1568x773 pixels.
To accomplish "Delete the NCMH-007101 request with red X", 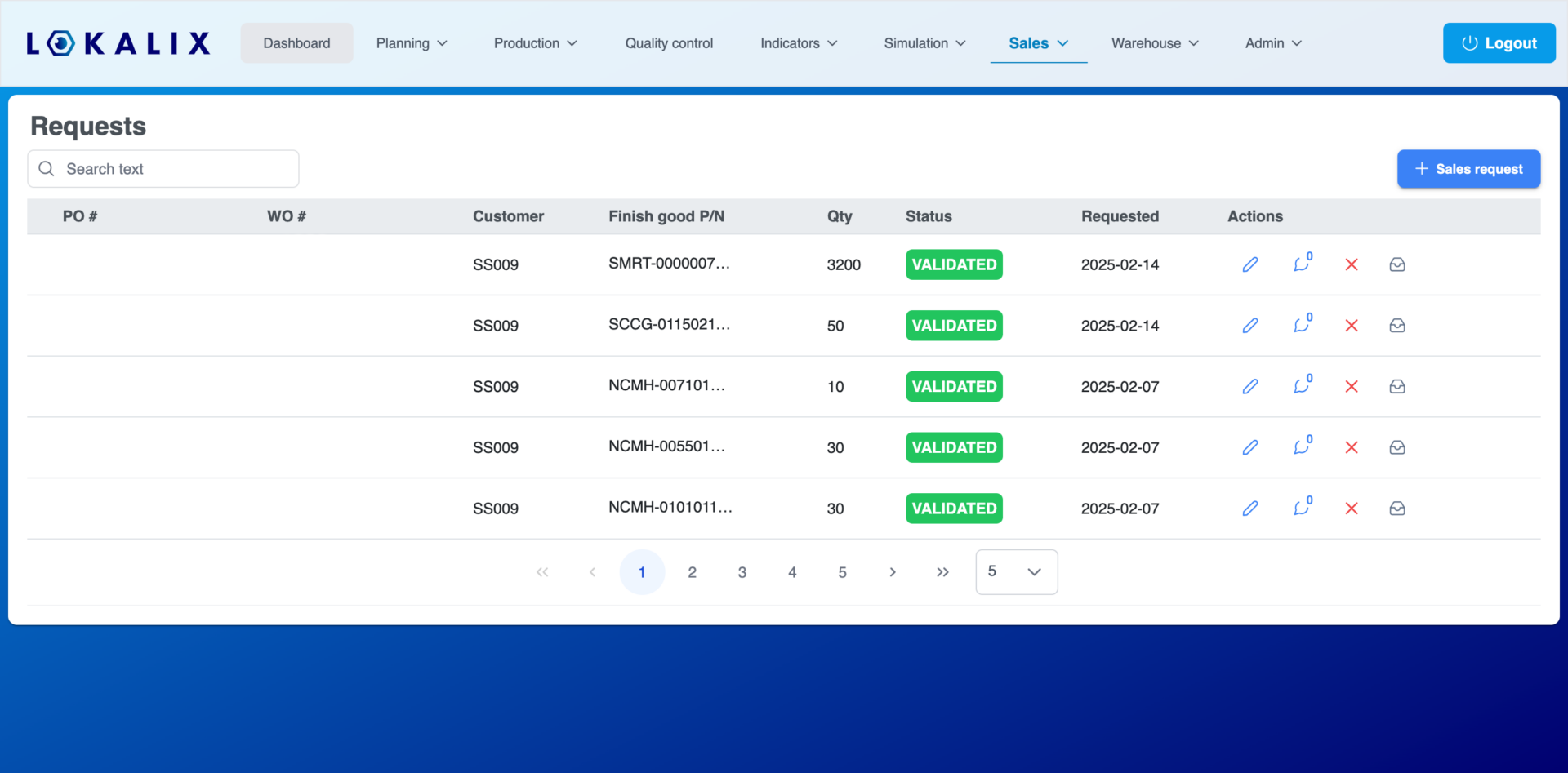I will [1352, 386].
